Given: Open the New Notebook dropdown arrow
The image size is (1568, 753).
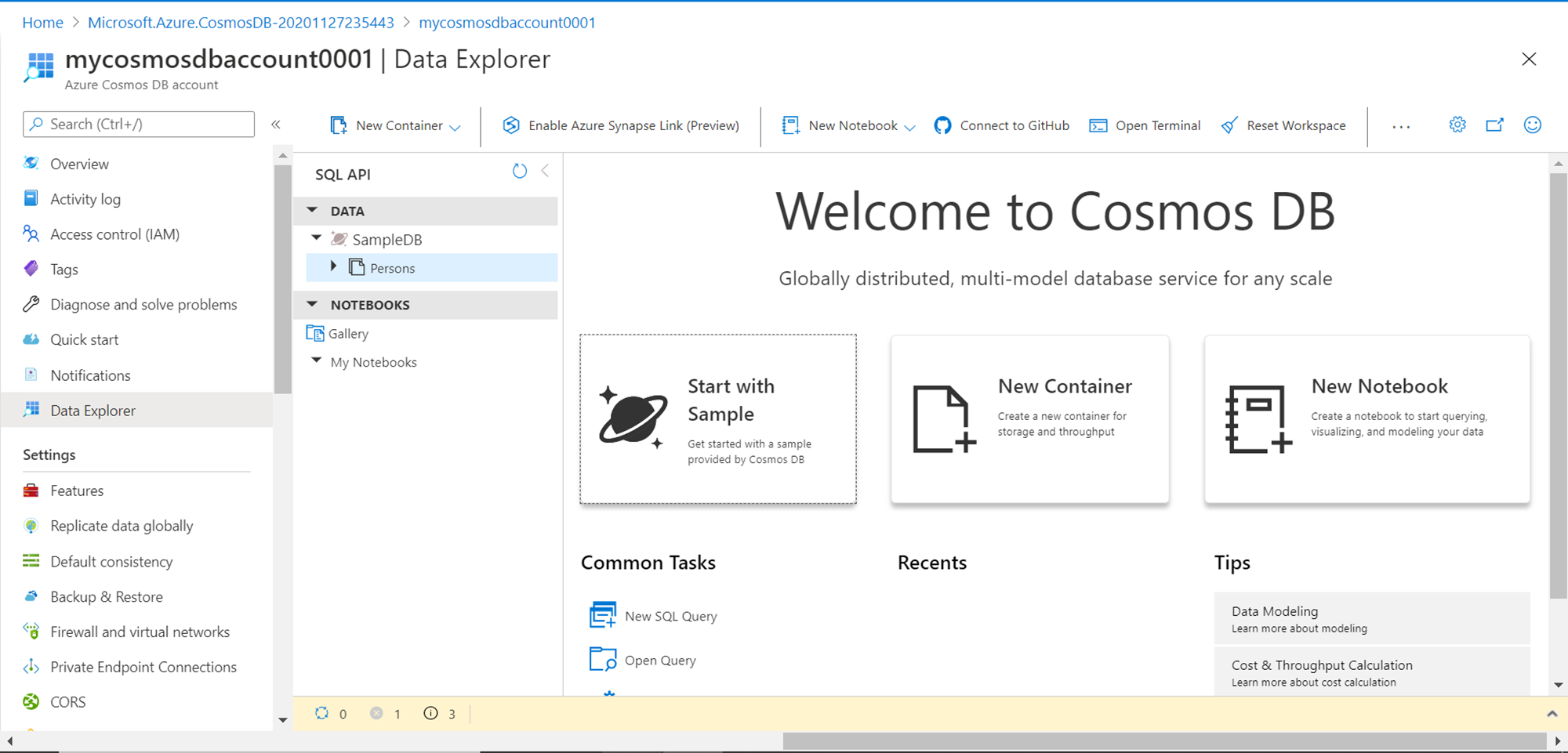Looking at the screenshot, I should coord(909,127).
